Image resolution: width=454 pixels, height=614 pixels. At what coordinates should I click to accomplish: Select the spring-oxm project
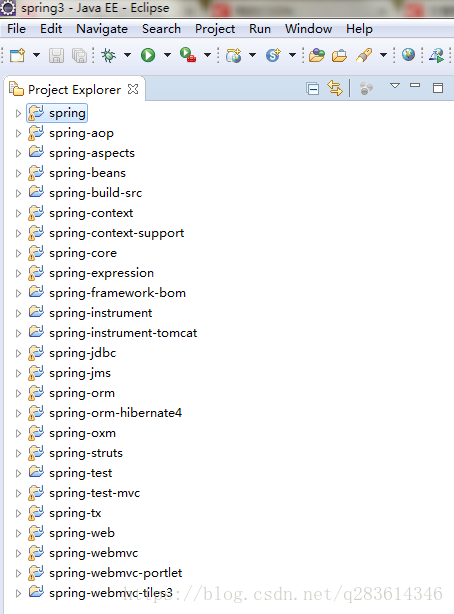[82, 433]
